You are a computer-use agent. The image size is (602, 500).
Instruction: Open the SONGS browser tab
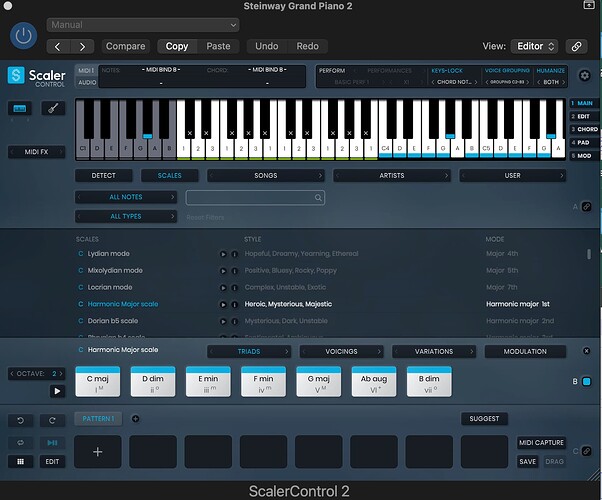click(265, 175)
